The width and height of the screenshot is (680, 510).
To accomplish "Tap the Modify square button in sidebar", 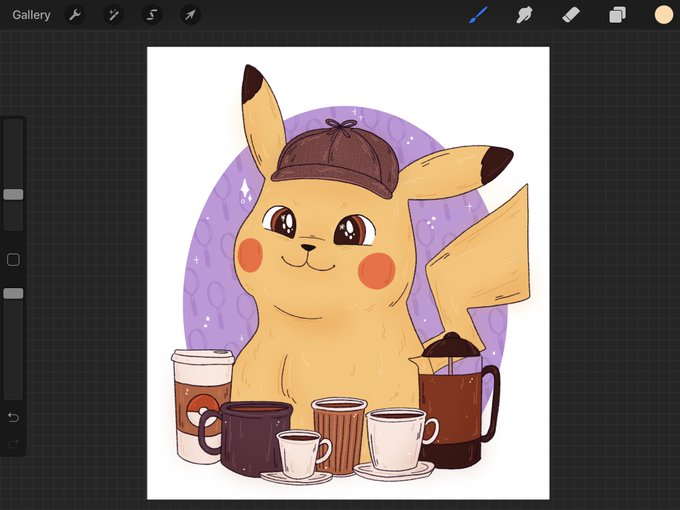I will 13,260.
